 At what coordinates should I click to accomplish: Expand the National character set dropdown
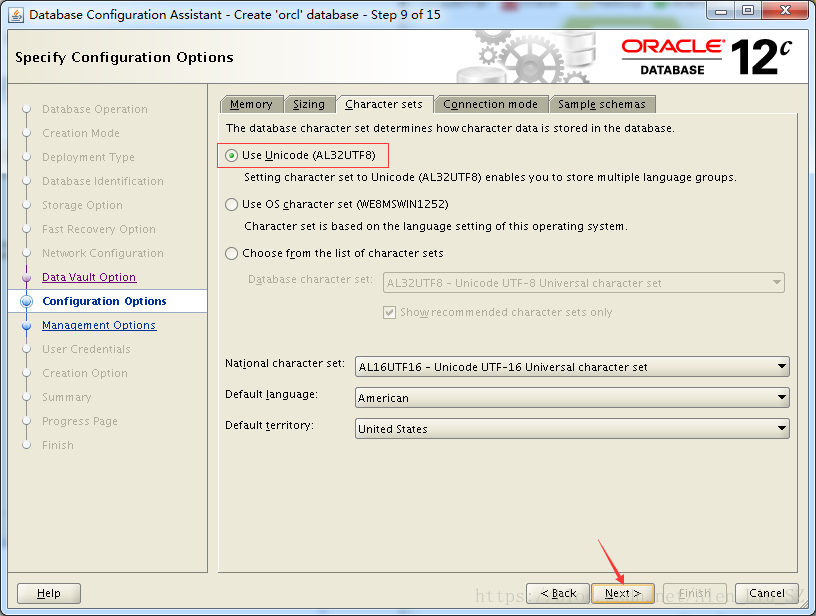tap(572, 367)
